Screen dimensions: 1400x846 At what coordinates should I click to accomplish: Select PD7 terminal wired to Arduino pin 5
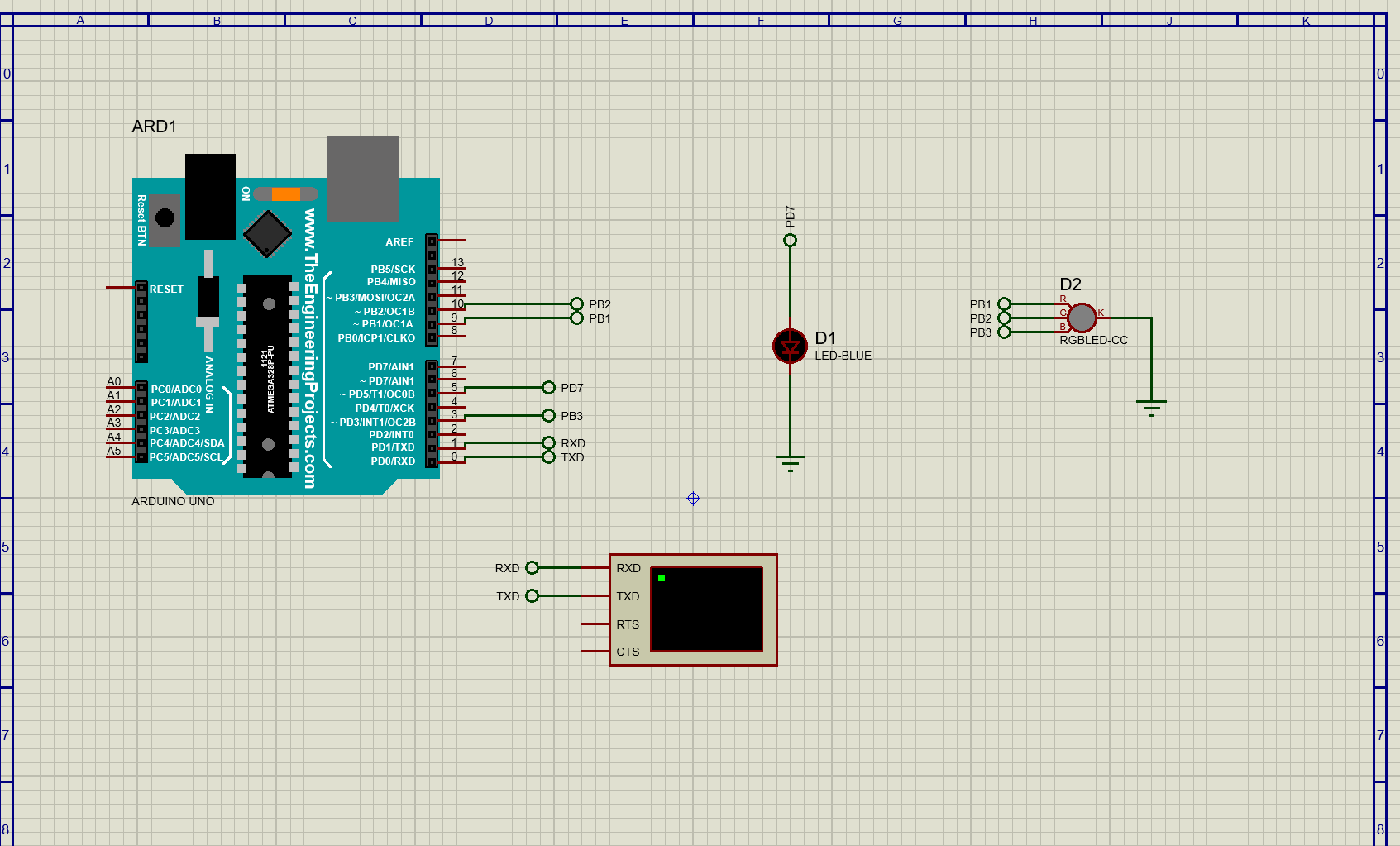point(549,388)
